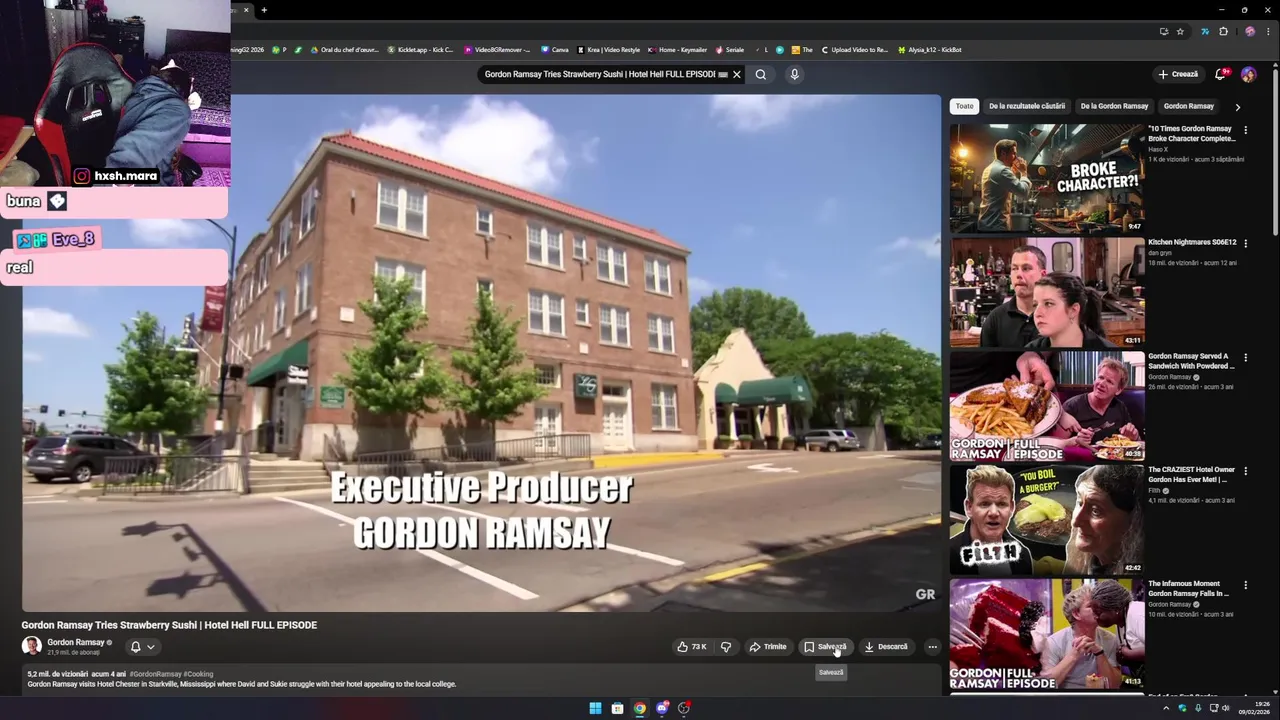Open the red cake "Infamous Moment" thumbnail
The height and width of the screenshot is (720, 1280).
(x=1047, y=633)
